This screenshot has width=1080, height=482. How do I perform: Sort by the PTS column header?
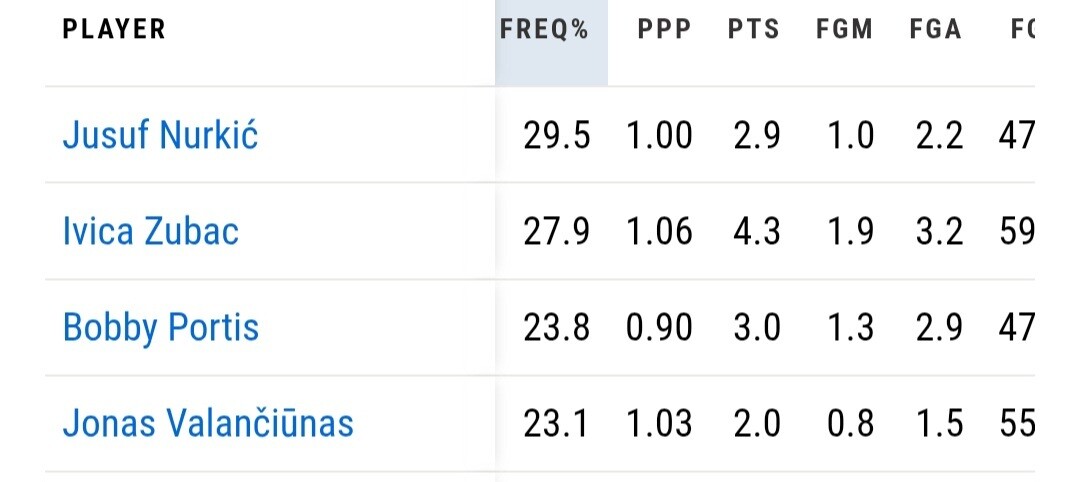[x=754, y=30]
